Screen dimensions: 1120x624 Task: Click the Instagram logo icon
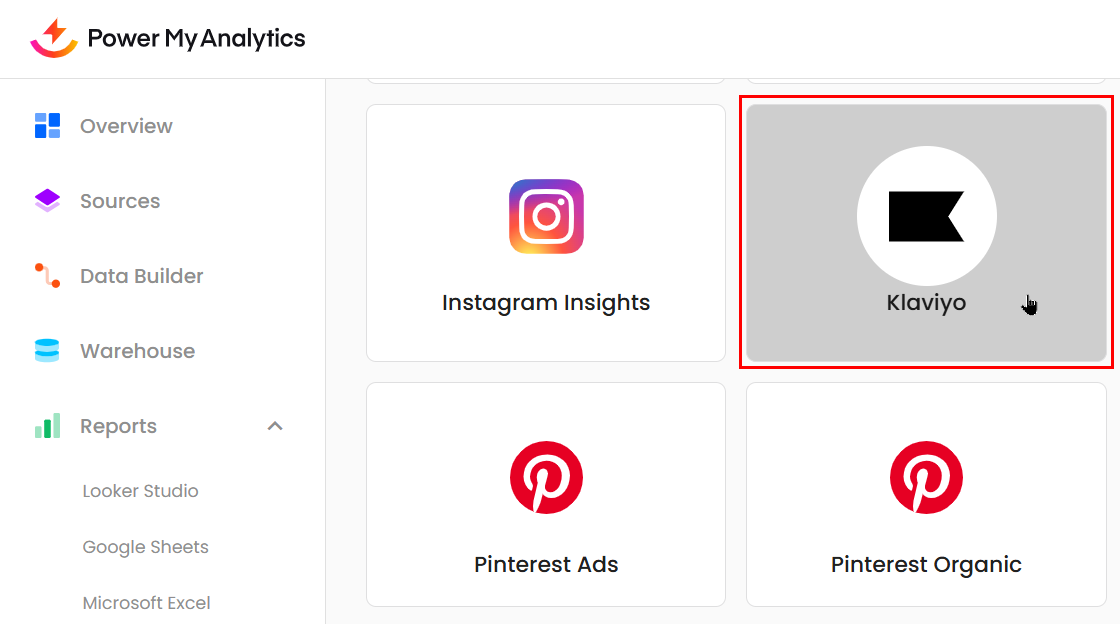point(546,216)
